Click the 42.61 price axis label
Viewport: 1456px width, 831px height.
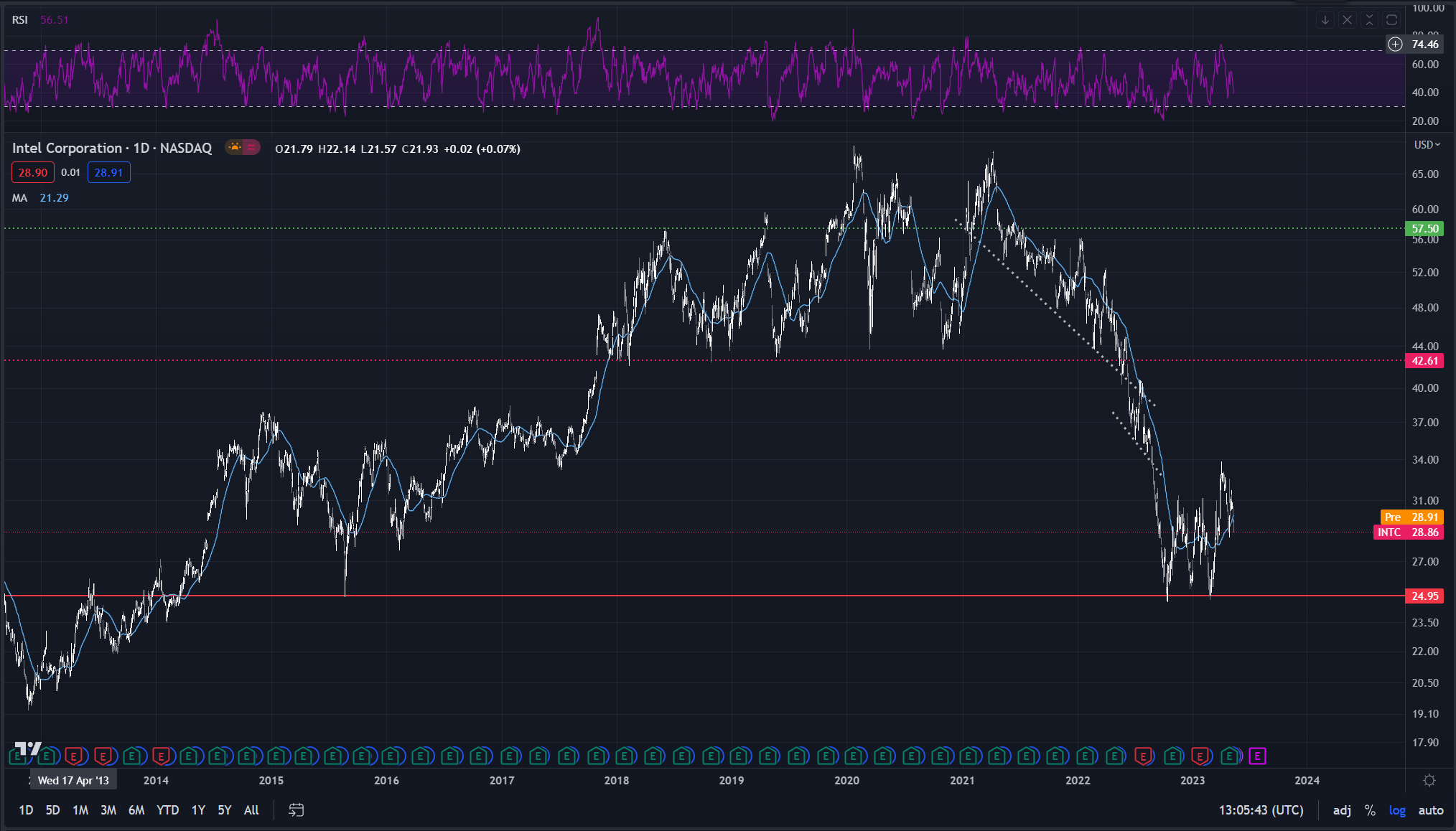(x=1424, y=361)
